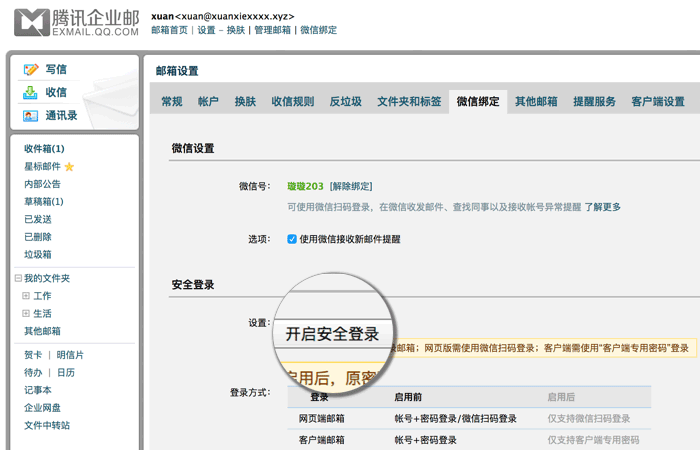Expand the 工作 folder
The height and width of the screenshot is (450, 700).
coord(26,296)
